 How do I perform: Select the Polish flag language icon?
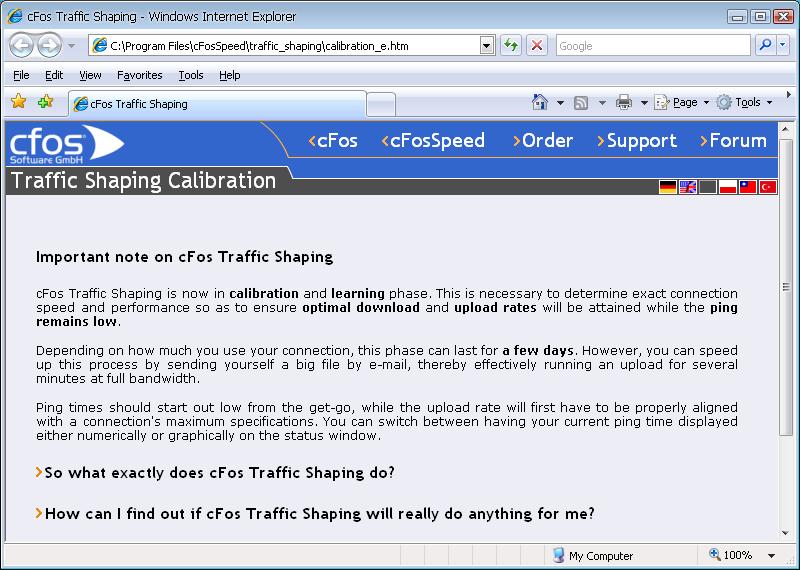coord(728,187)
